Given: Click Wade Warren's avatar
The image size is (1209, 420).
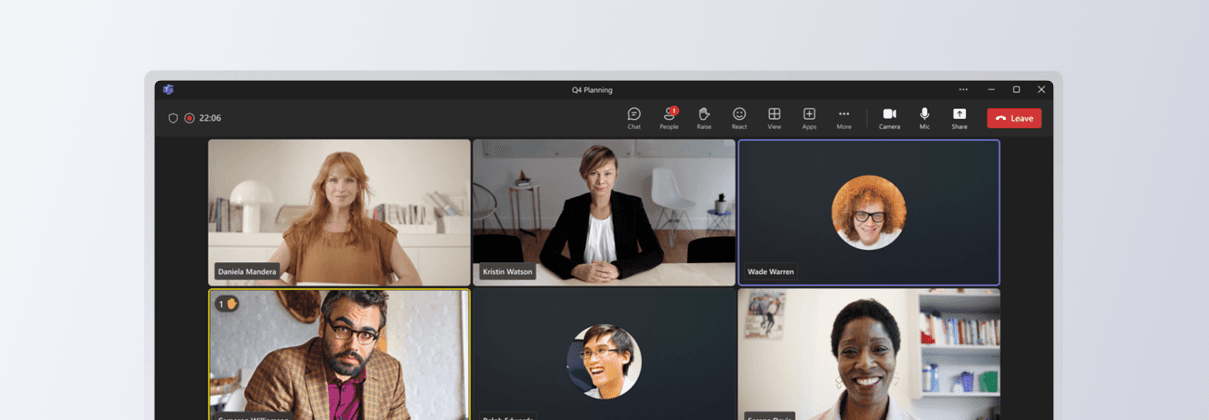Looking at the screenshot, I should (869, 212).
